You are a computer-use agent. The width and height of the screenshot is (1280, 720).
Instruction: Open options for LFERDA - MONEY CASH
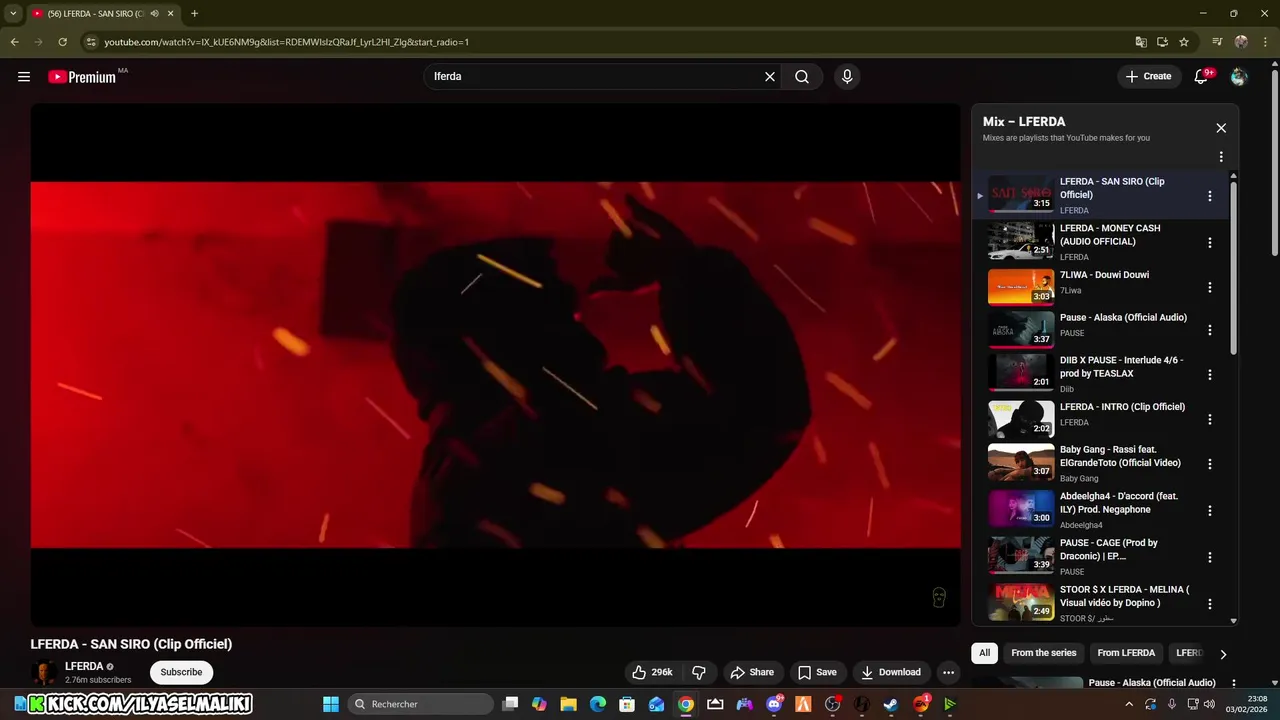point(1210,243)
